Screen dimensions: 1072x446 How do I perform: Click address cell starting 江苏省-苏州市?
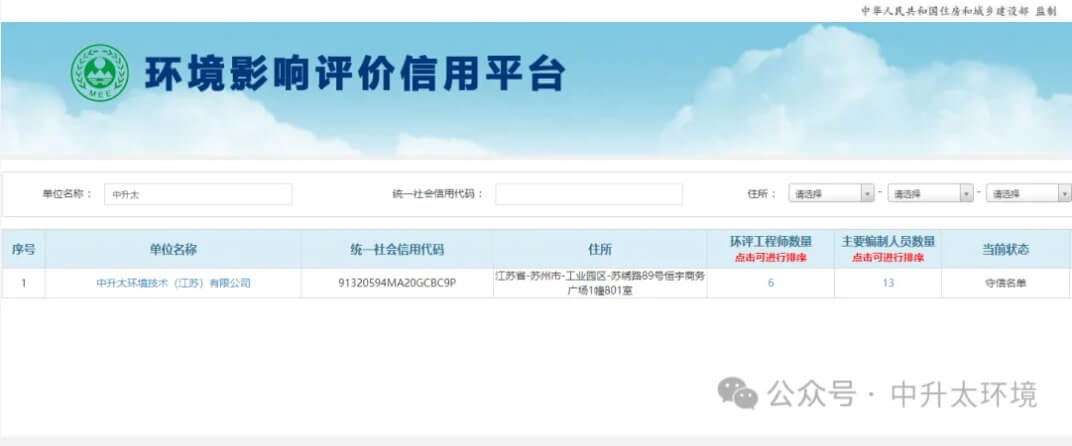coord(600,283)
